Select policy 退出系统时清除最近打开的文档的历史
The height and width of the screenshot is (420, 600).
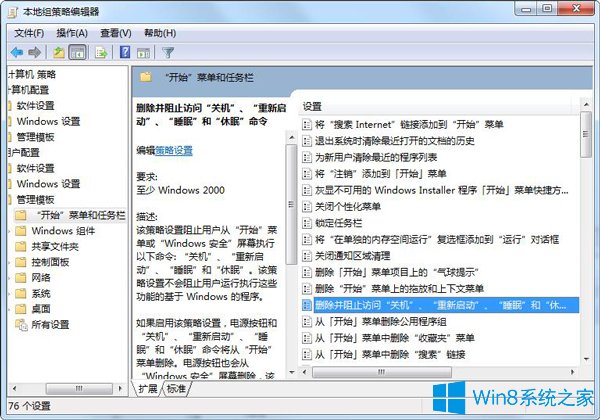tap(388, 141)
